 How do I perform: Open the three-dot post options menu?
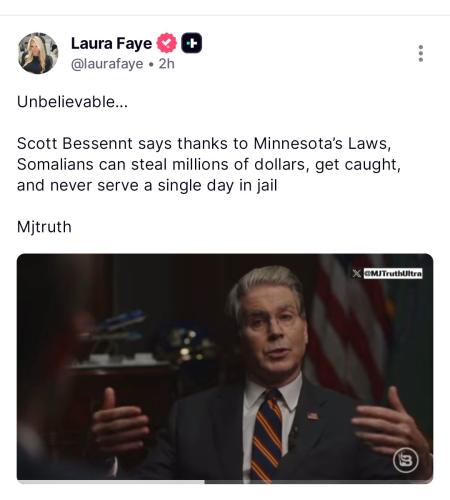(x=421, y=53)
